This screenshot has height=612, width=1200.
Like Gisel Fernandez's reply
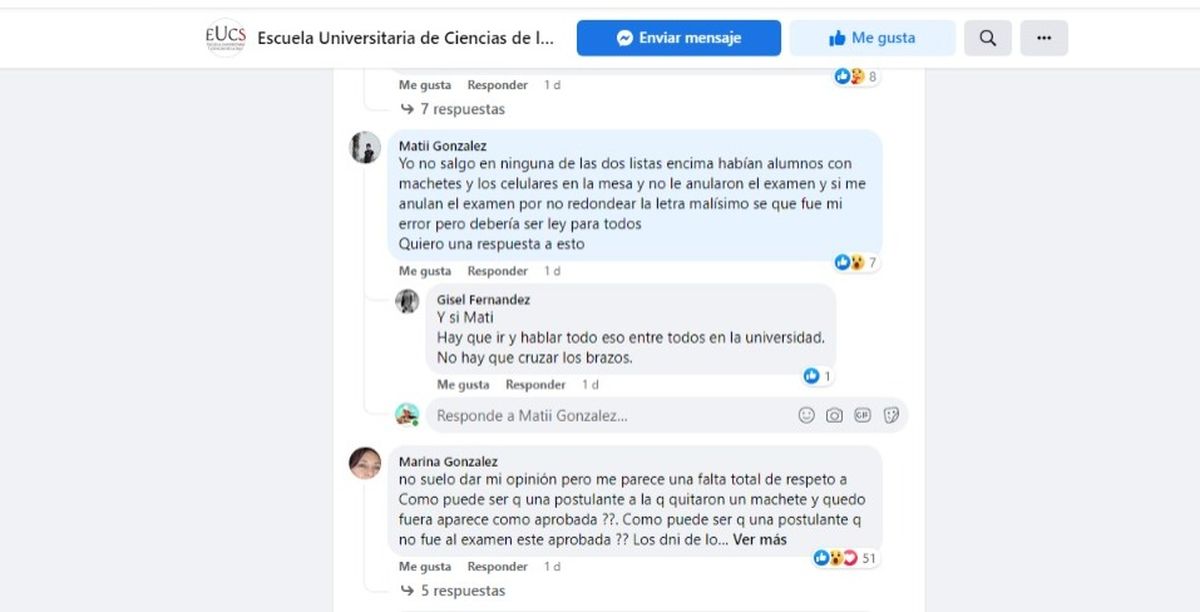462,385
